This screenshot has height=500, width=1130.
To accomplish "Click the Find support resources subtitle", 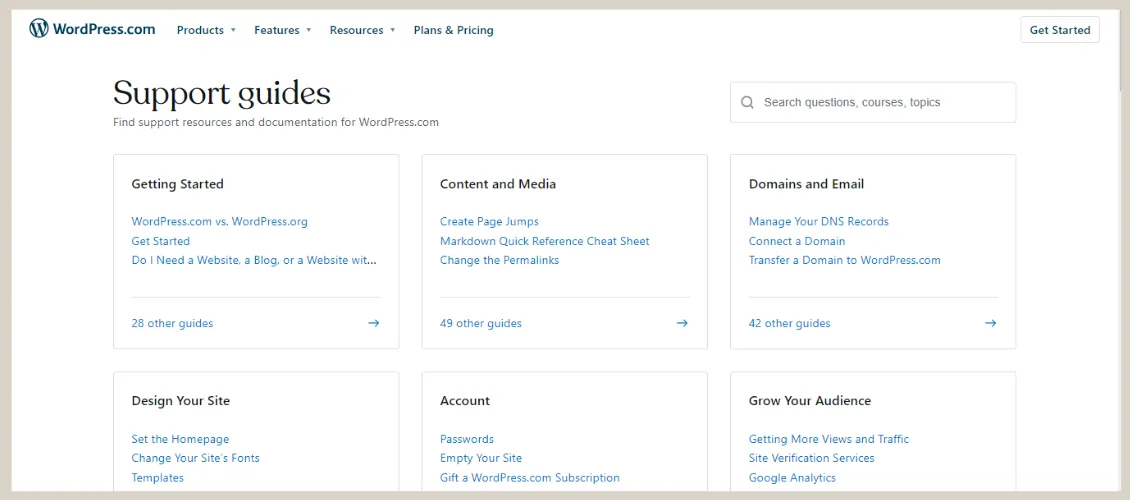I will 276,122.
